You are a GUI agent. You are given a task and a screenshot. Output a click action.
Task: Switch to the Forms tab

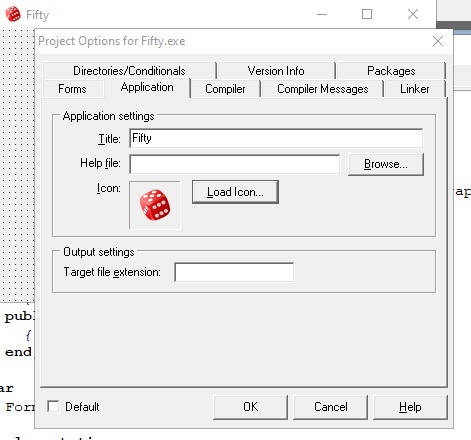[x=72, y=89]
